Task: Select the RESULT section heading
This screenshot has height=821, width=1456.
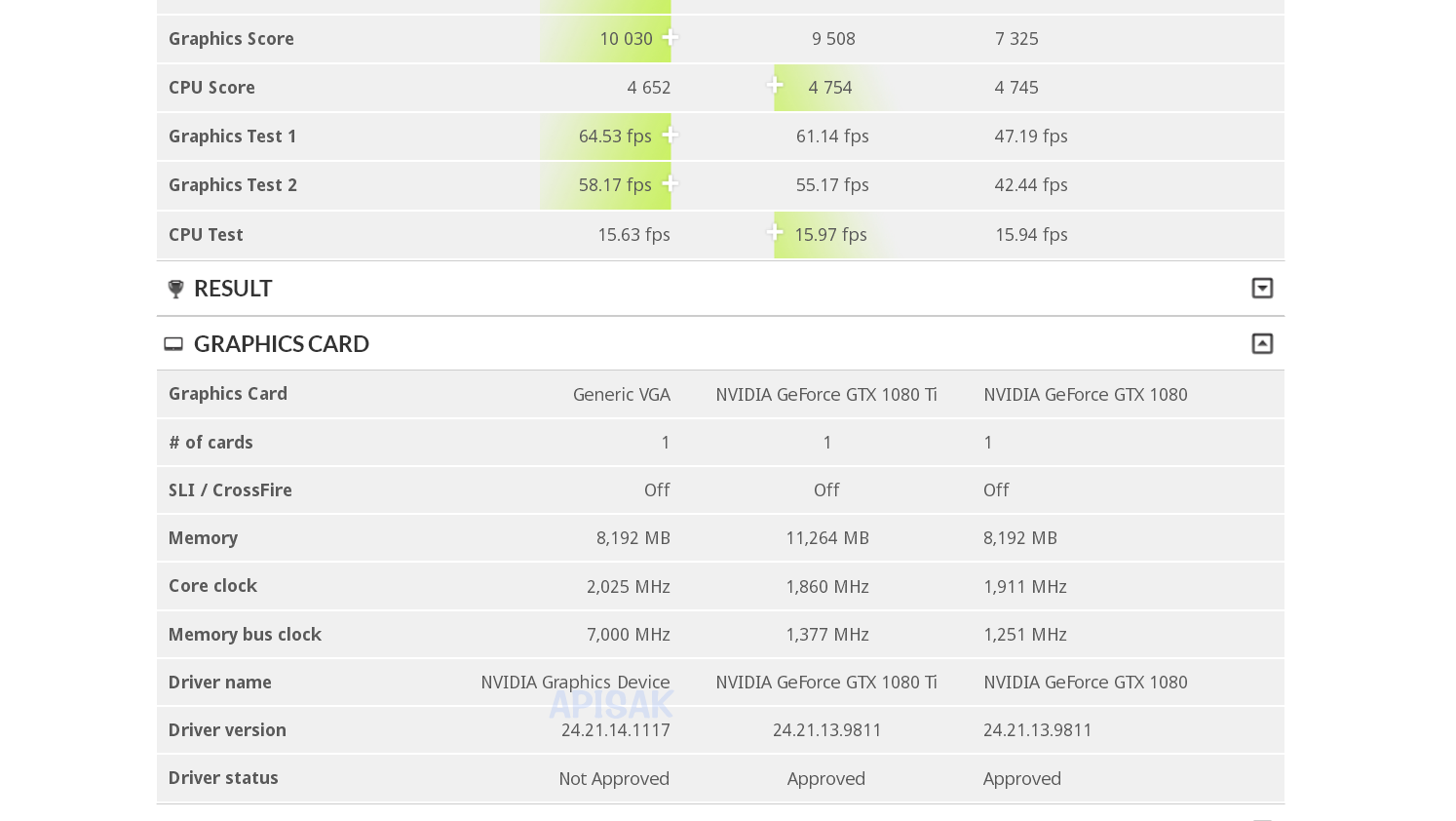Action: (x=233, y=289)
